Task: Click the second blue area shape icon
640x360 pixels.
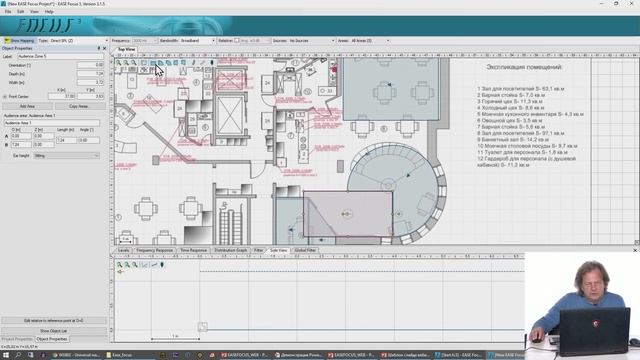Action: (x=161, y=63)
